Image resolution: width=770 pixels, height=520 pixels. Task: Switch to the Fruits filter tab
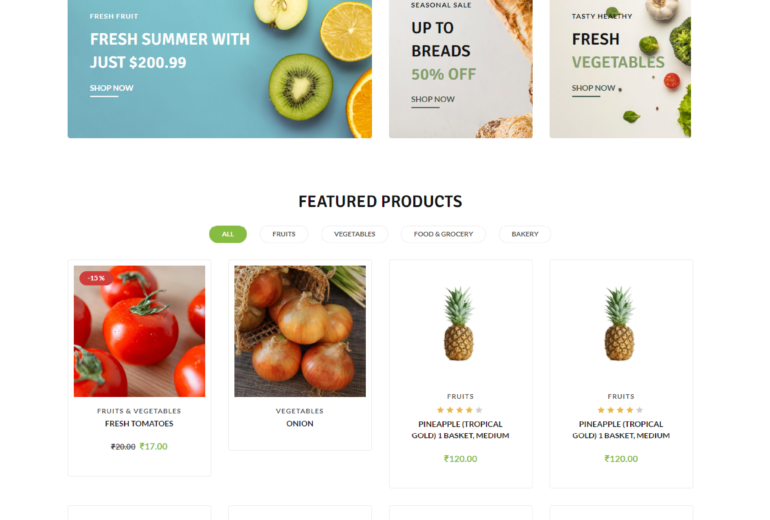pos(284,234)
